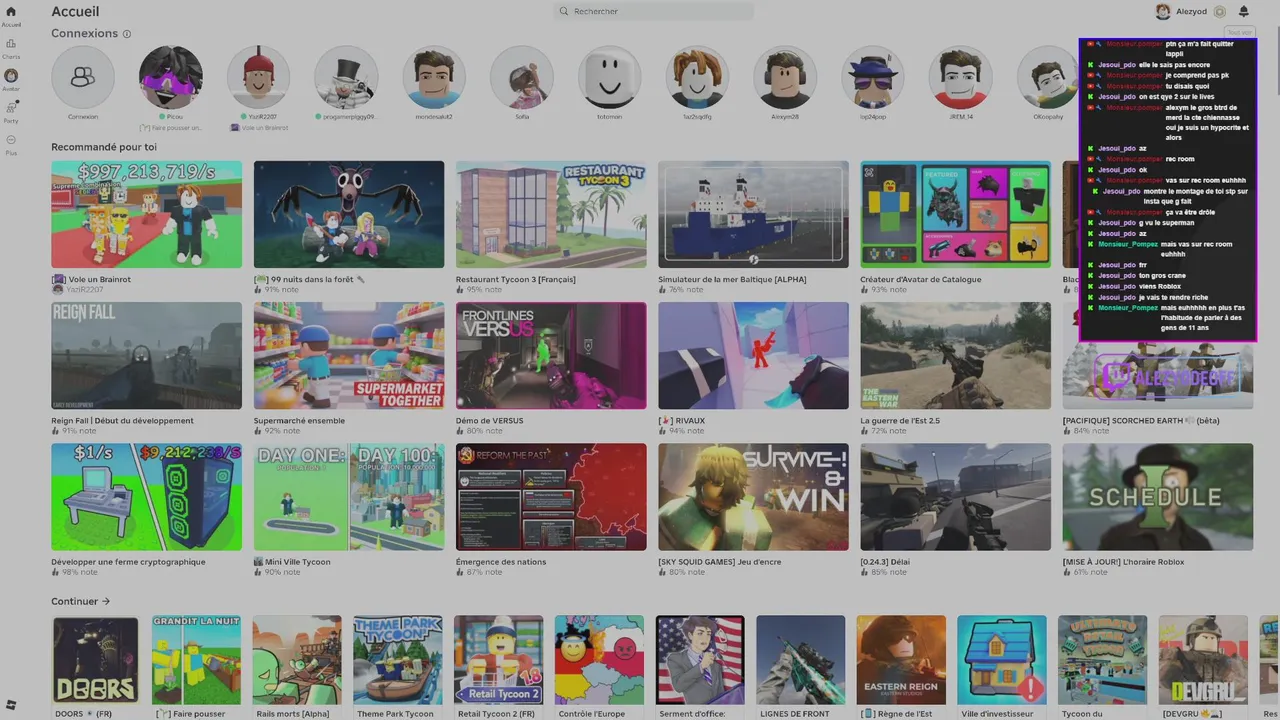
Task: Open Développer une ferme cryptographique thumbnail
Action: click(147, 496)
